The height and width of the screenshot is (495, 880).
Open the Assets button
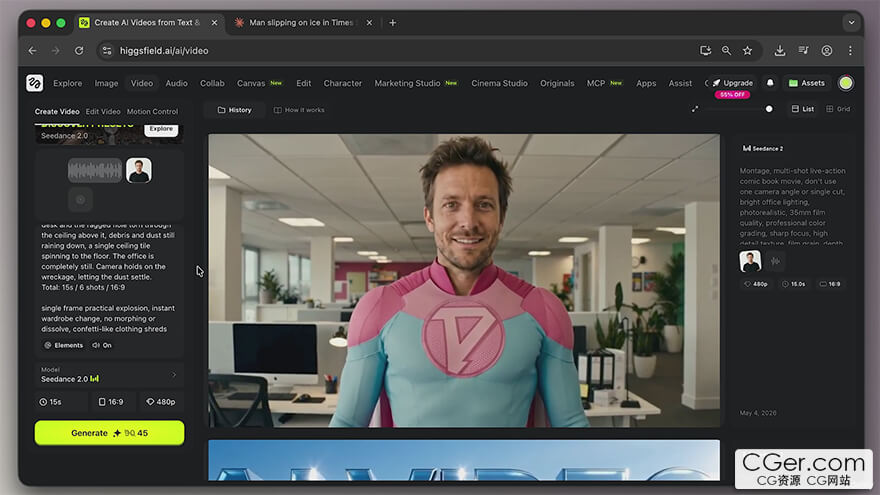click(806, 83)
